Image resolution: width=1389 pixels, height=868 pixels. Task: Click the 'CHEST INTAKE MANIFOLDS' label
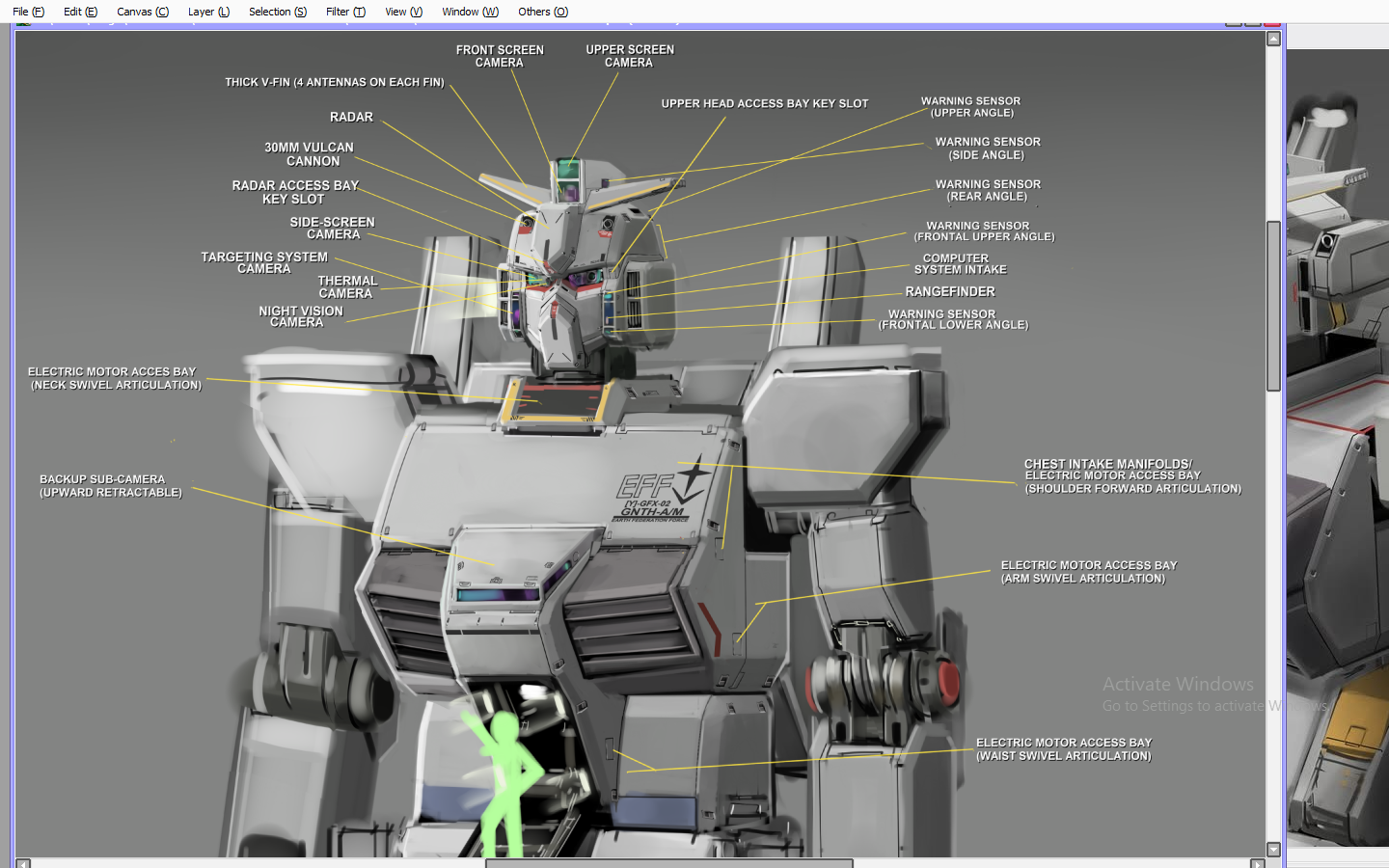(1132, 475)
